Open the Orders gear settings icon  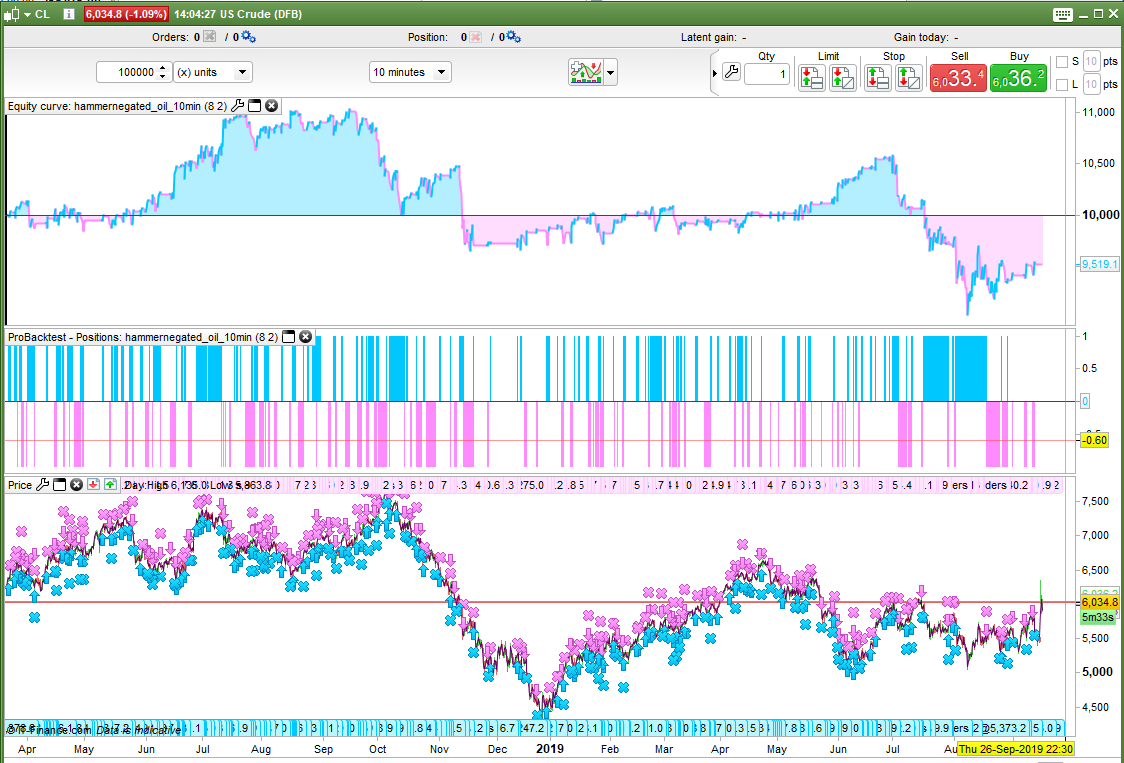pyautogui.click(x=247, y=37)
